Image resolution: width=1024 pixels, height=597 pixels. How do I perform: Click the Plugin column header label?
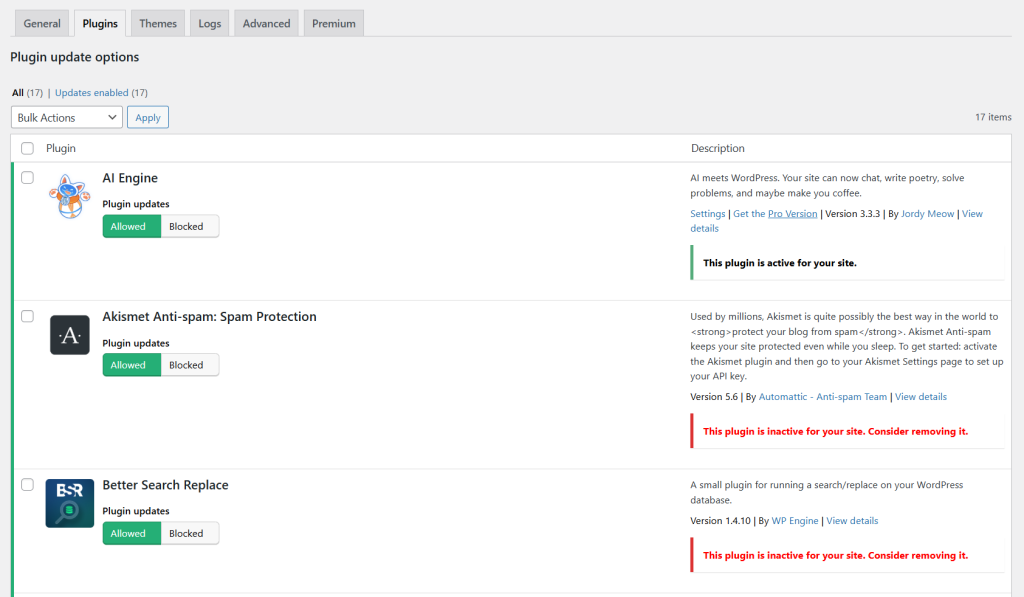click(61, 148)
